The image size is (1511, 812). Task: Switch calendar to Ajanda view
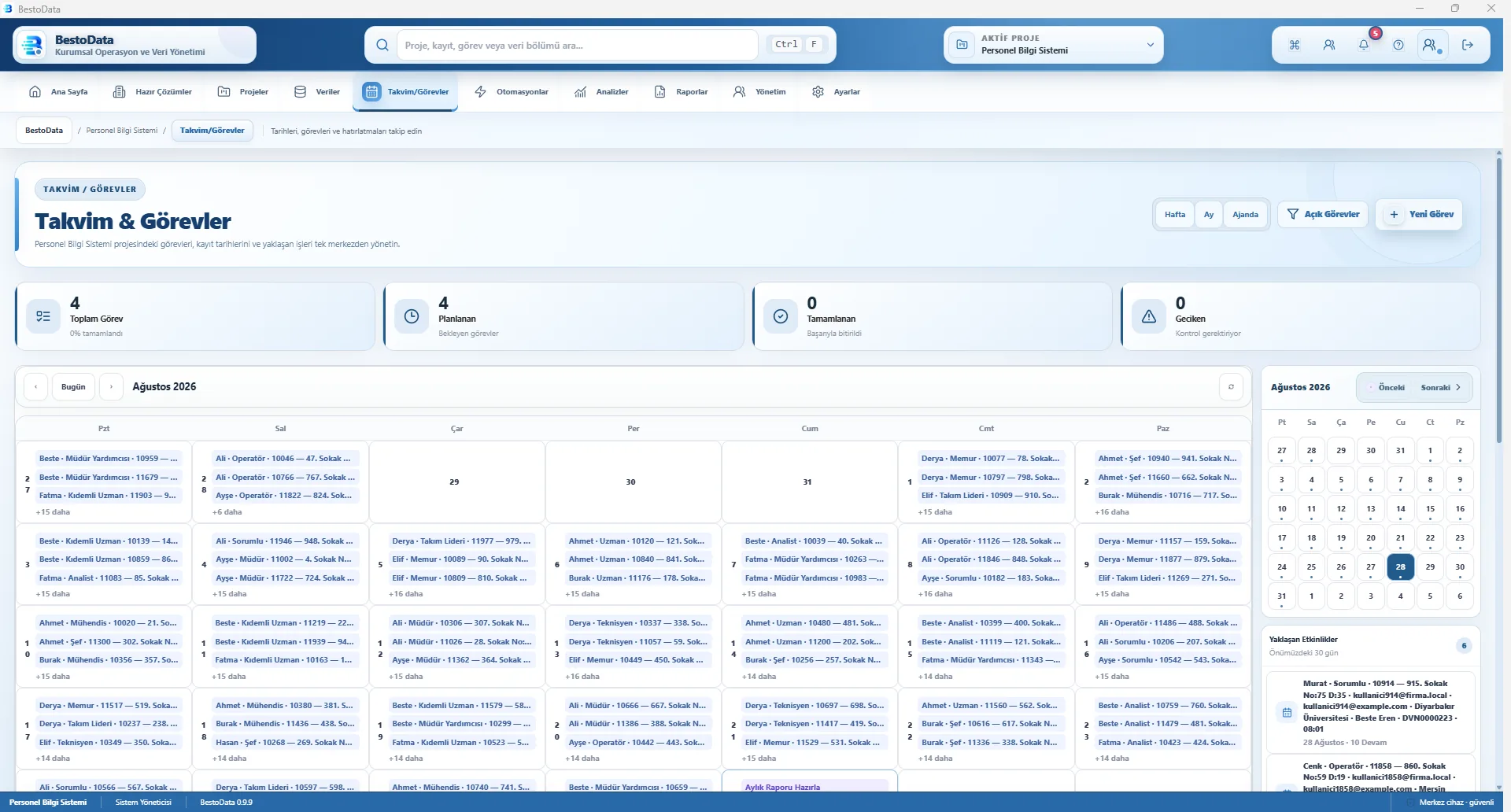click(1245, 214)
